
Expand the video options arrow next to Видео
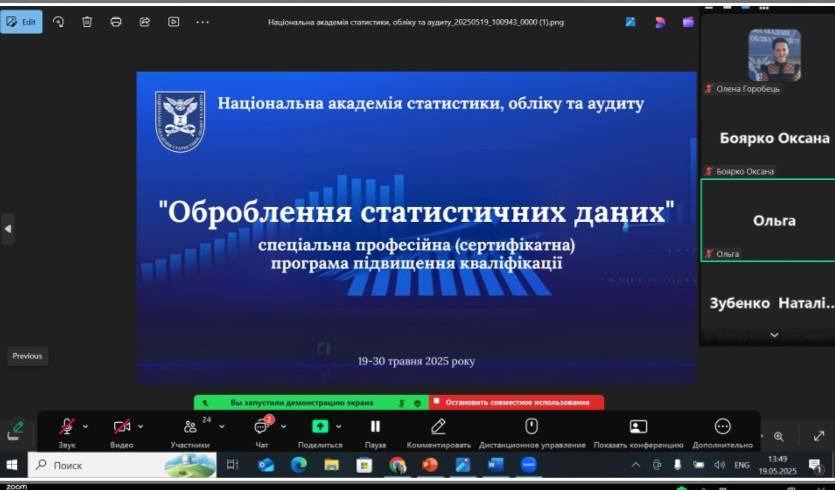pyautogui.click(x=141, y=426)
